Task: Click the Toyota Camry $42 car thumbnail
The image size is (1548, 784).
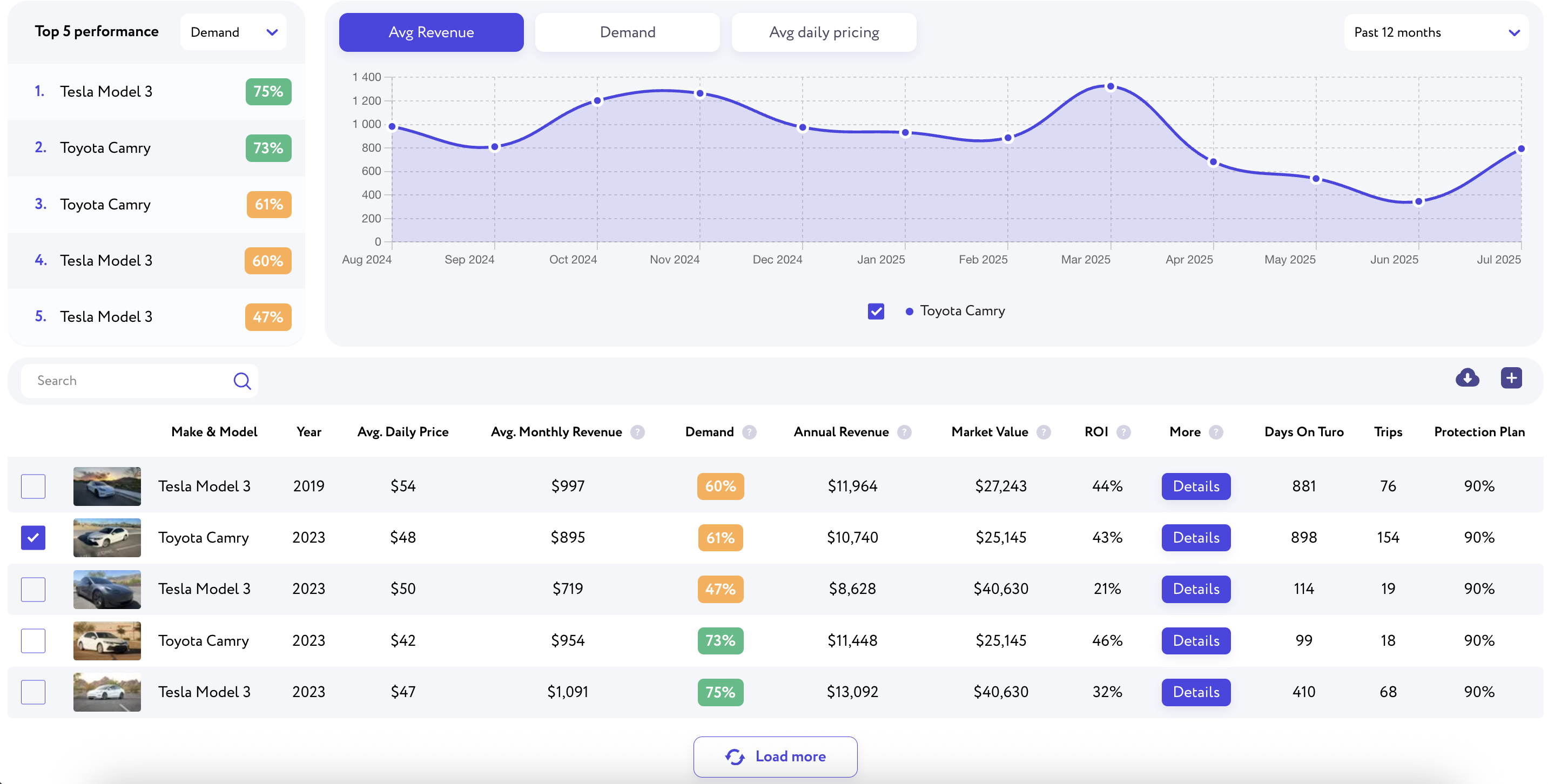Action: click(107, 641)
